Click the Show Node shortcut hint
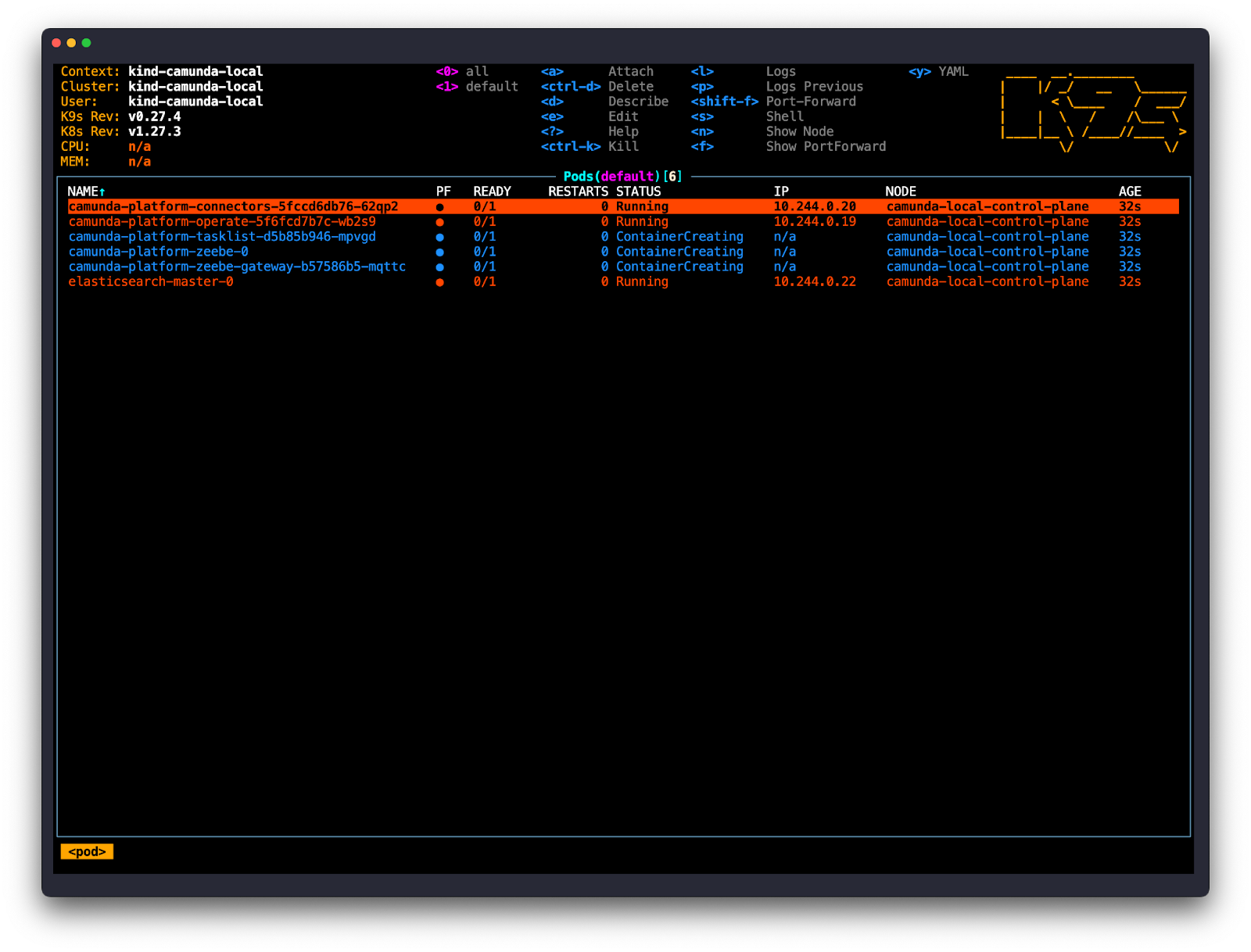Image resolution: width=1251 pixels, height=952 pixels. click(x=762, y=131)
